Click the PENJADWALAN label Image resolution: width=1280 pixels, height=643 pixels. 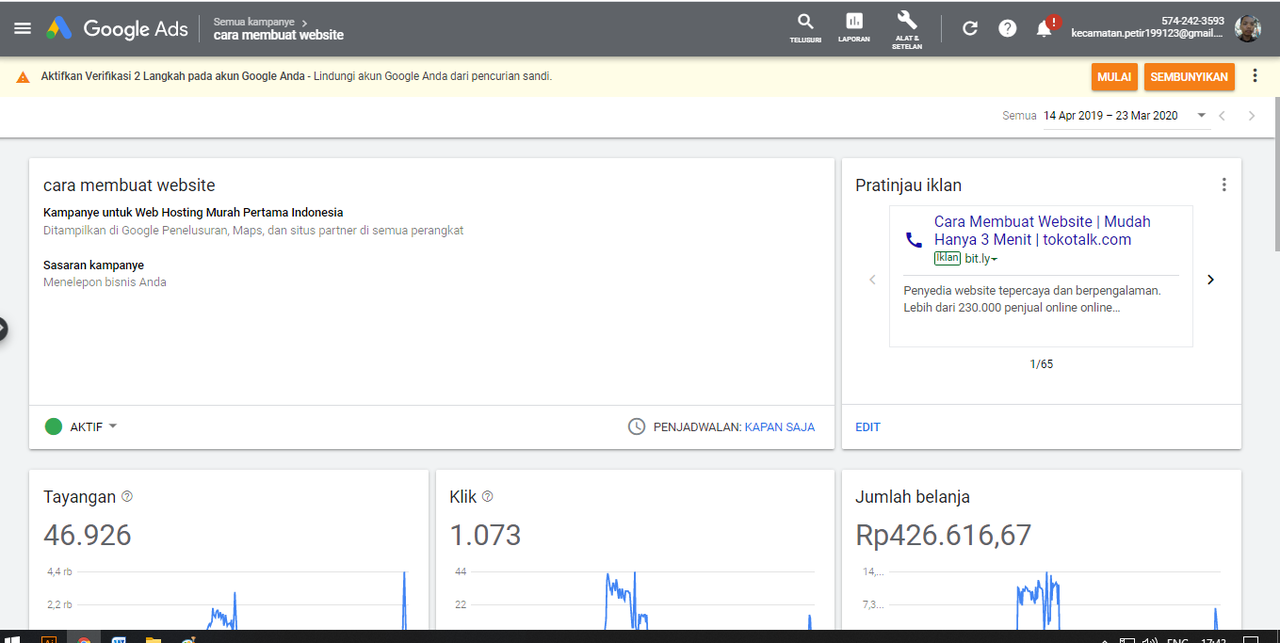click(x=697, y=427)
